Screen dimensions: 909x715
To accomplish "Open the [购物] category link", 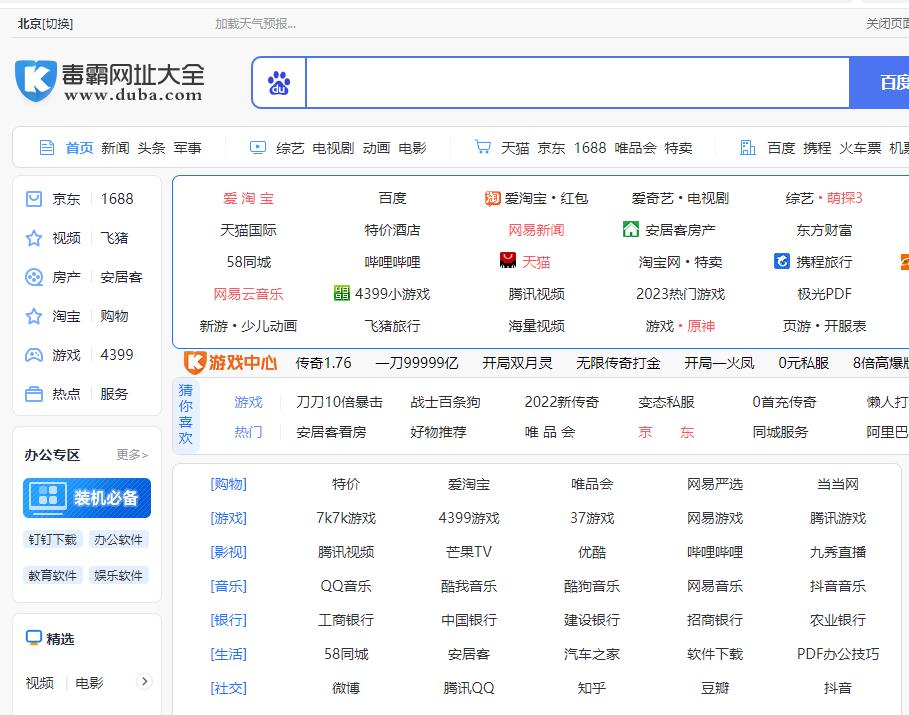I will pos(228,484).
